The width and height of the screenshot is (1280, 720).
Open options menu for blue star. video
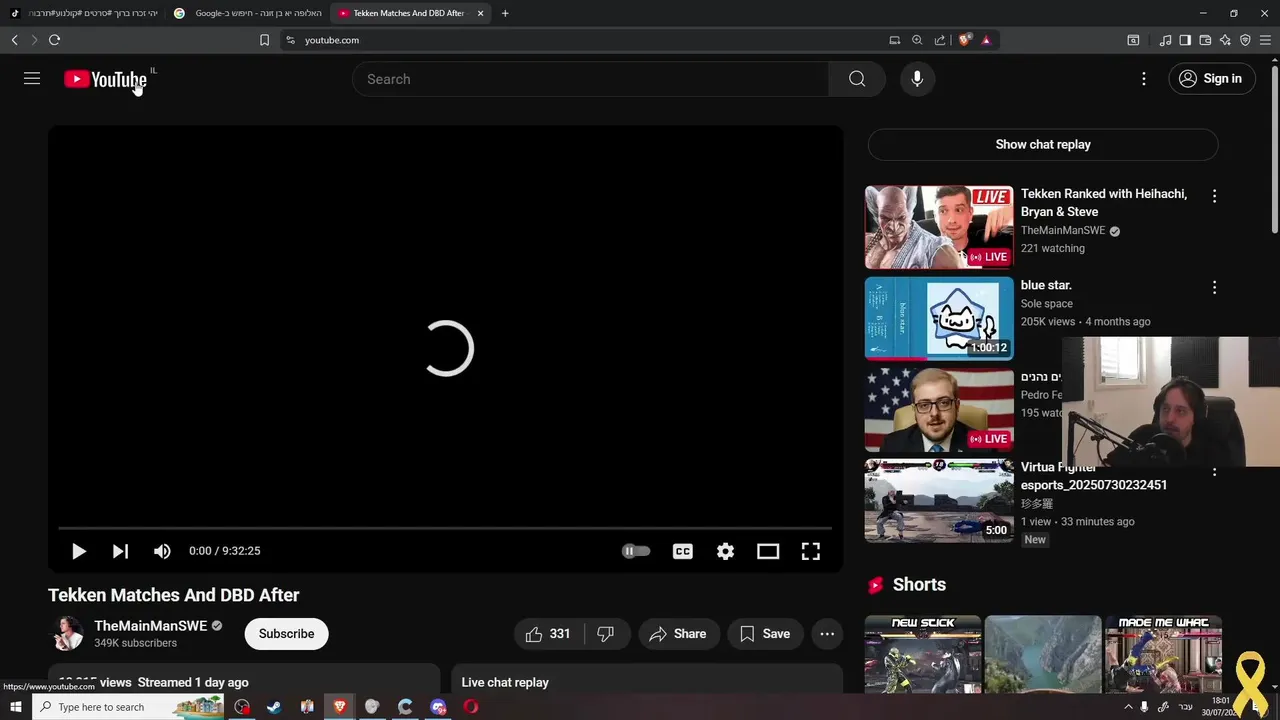click(x=1214, y=287)
